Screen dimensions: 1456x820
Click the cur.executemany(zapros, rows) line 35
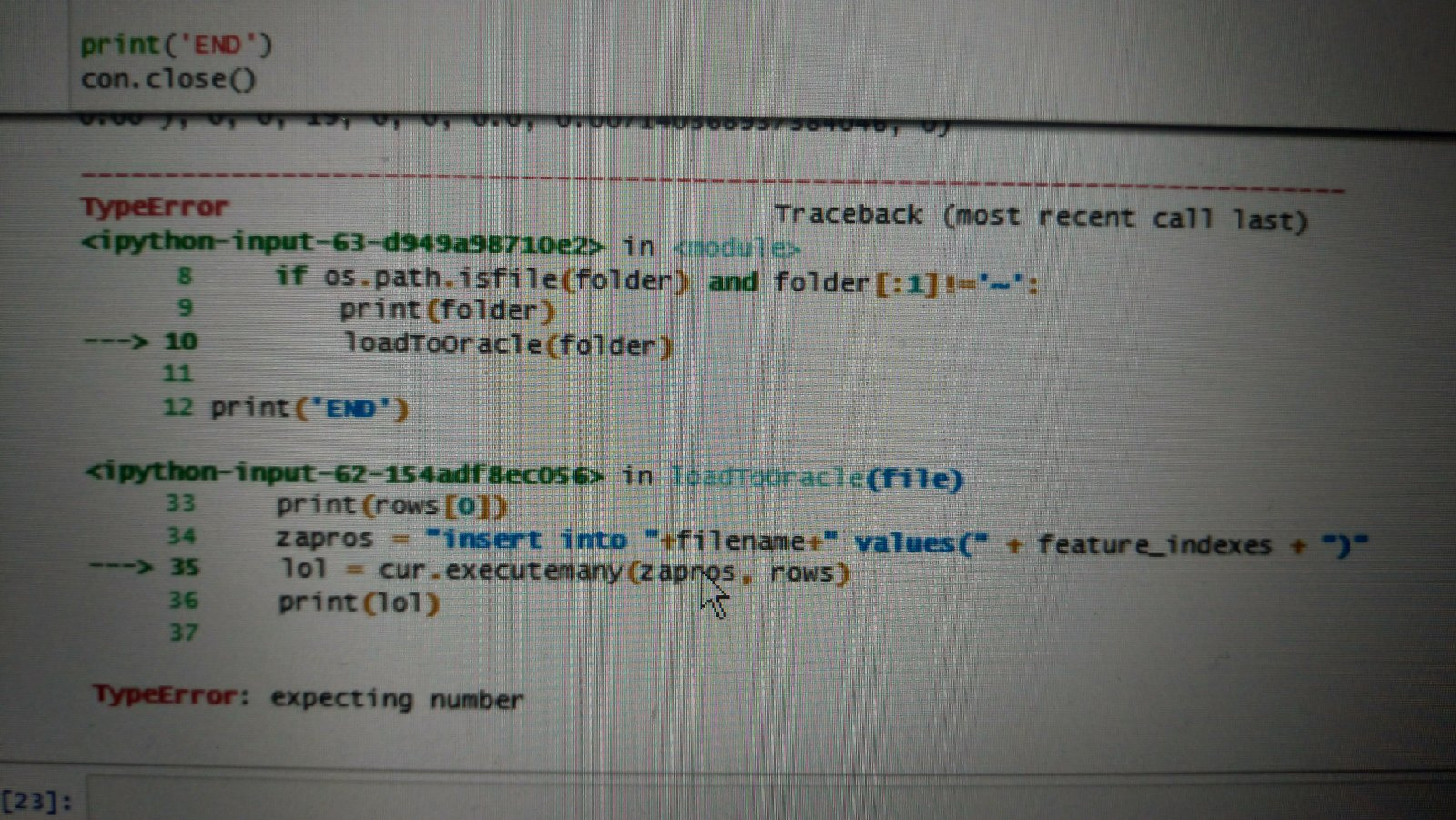[x=564, y=571]
